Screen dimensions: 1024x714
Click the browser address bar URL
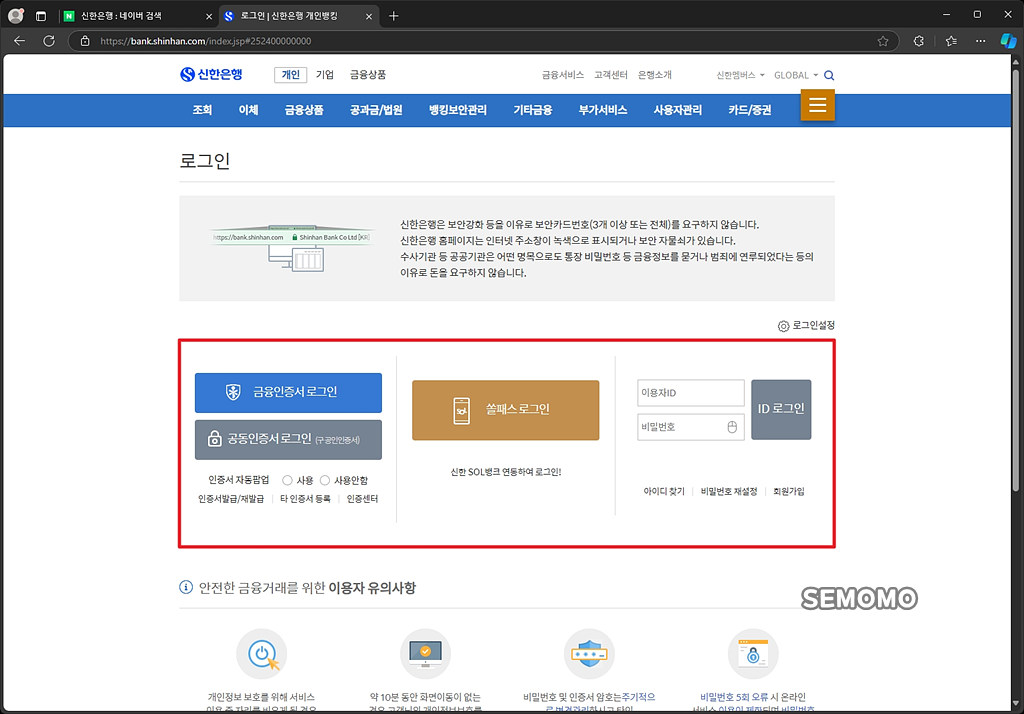[206, 41]
